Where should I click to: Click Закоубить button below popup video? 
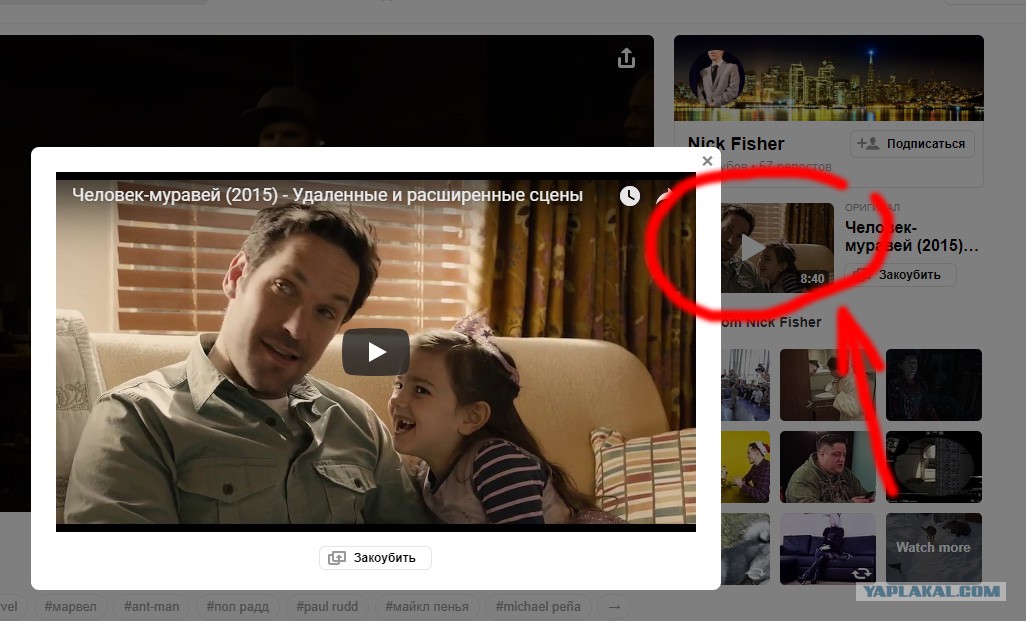[375, 558]
